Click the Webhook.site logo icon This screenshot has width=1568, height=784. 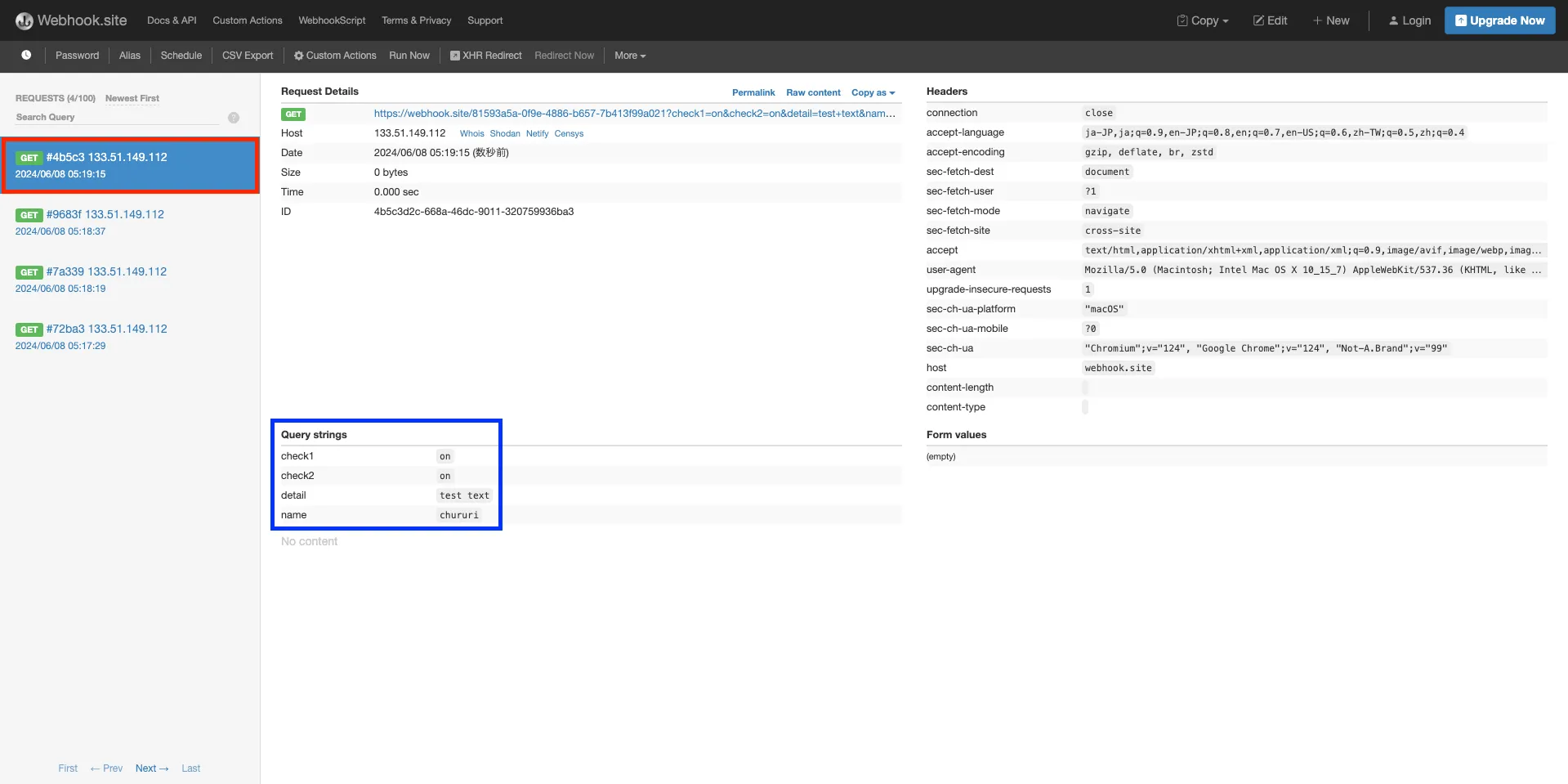pos(25,20)
